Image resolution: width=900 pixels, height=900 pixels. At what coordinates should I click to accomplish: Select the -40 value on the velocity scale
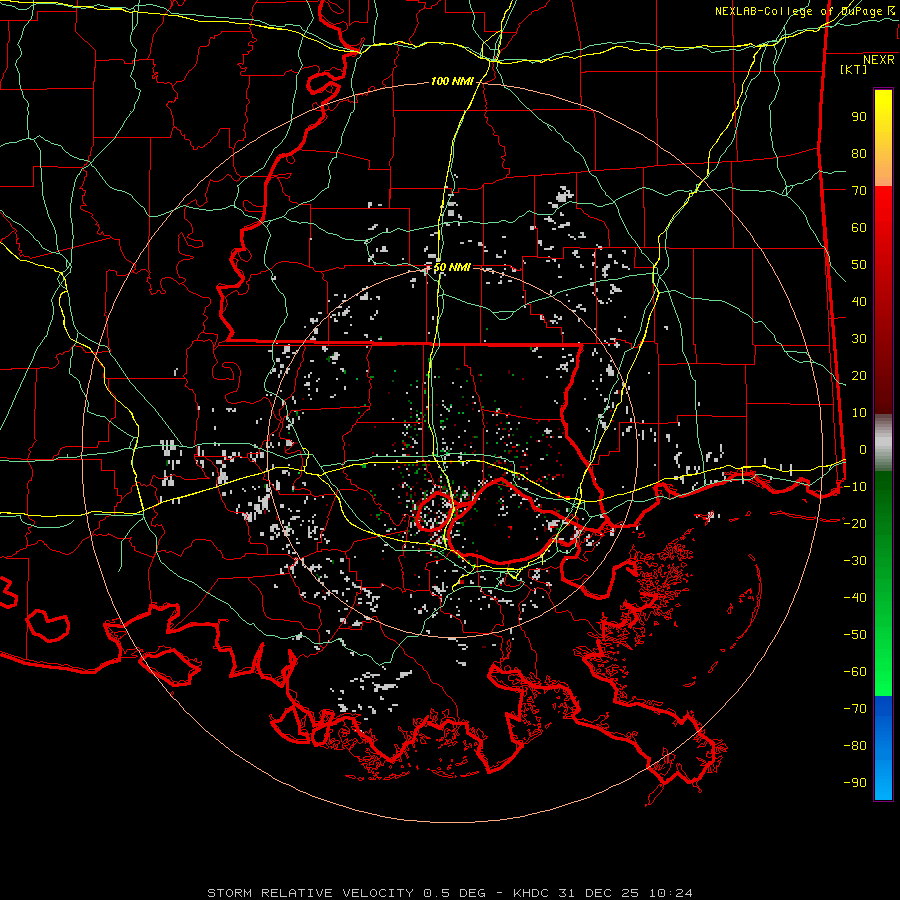855,598
